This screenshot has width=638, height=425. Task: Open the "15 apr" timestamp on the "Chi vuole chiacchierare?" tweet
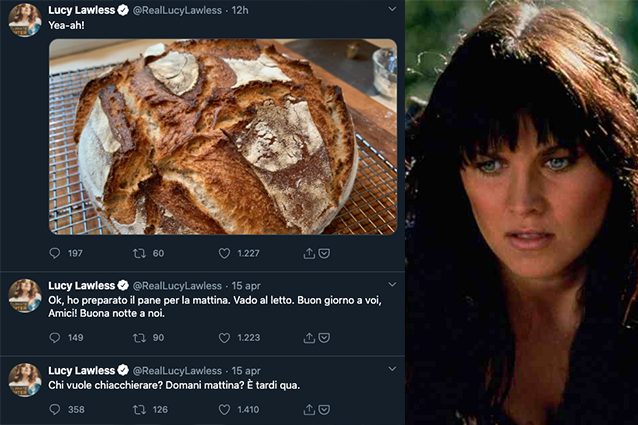coord(246,371)
